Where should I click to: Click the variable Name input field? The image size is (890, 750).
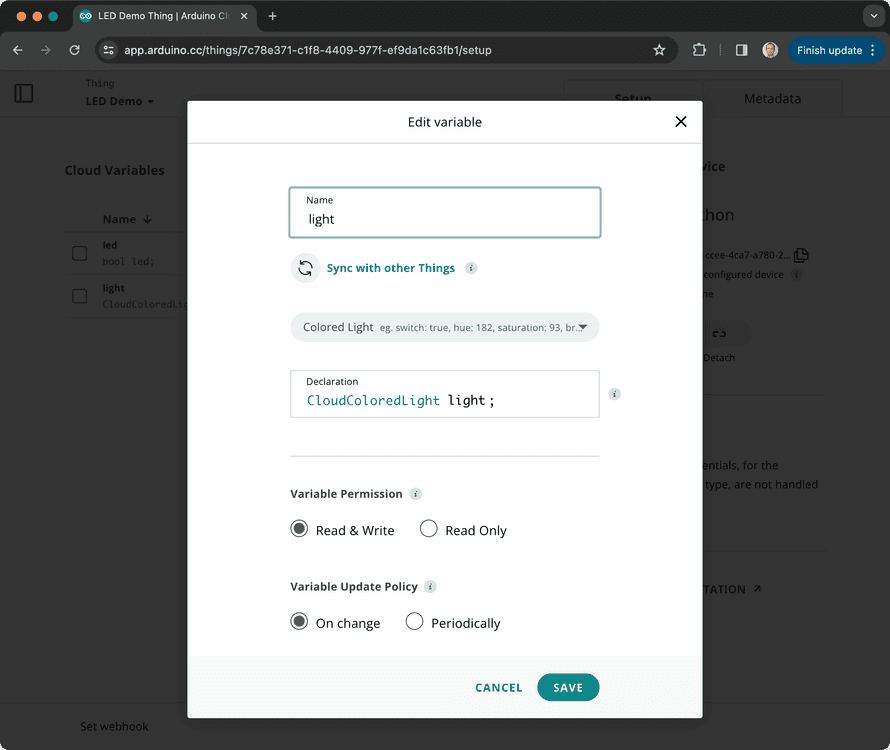click(444, 219)
